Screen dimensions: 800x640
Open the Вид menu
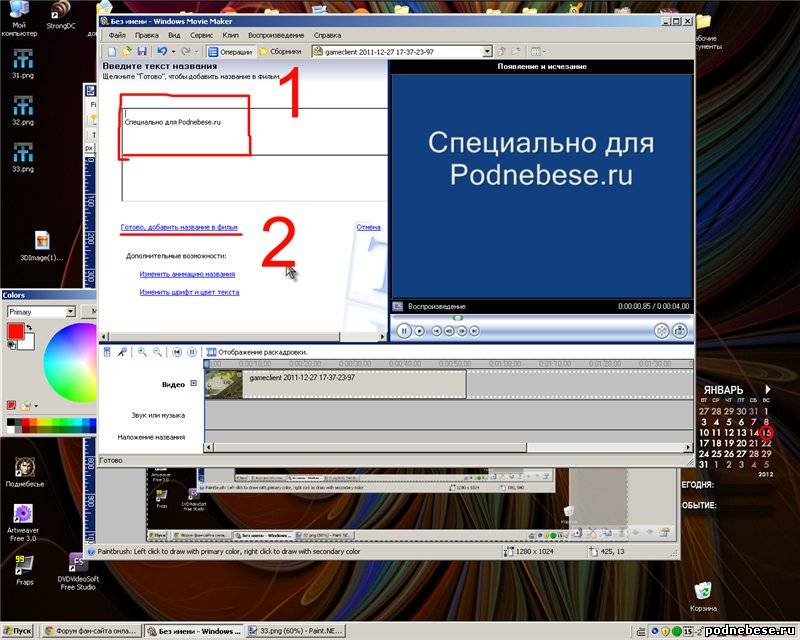click(x=174, y=35)
